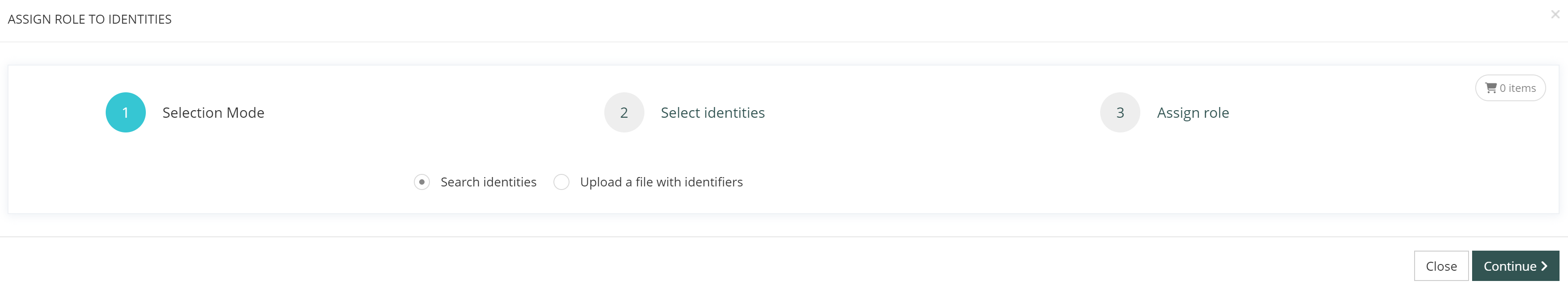Click the step 1 circle
The image size is (1568, 289).
(x=125, y=112)
